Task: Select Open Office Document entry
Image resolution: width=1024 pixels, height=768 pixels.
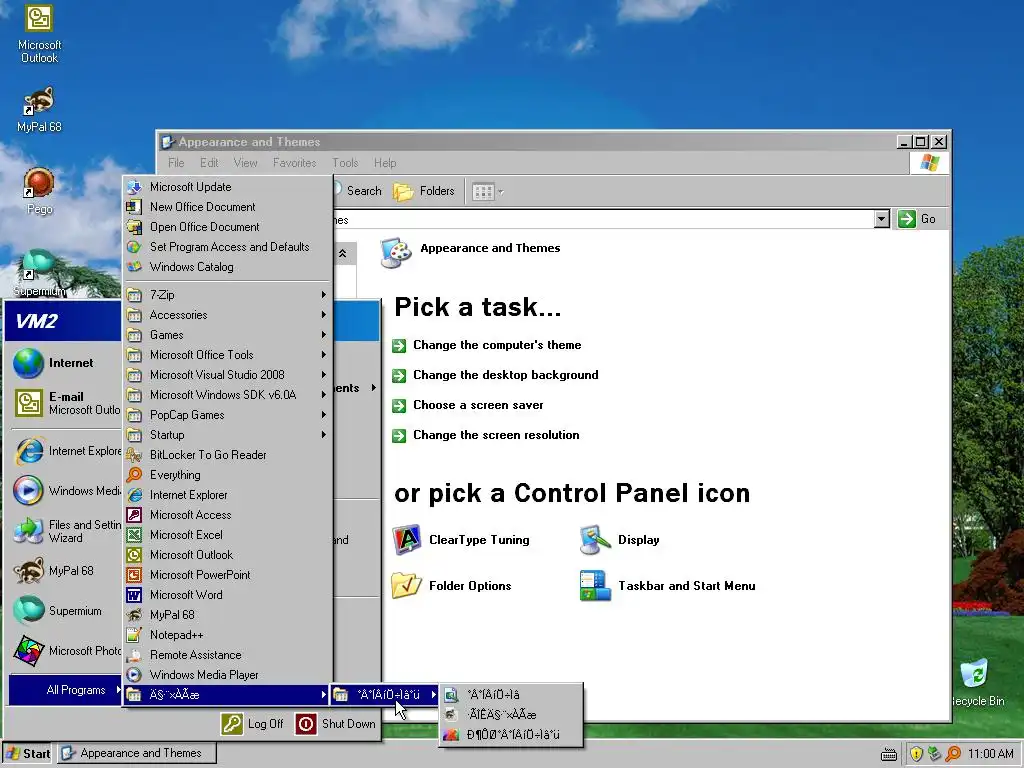Action: [228, 227]
